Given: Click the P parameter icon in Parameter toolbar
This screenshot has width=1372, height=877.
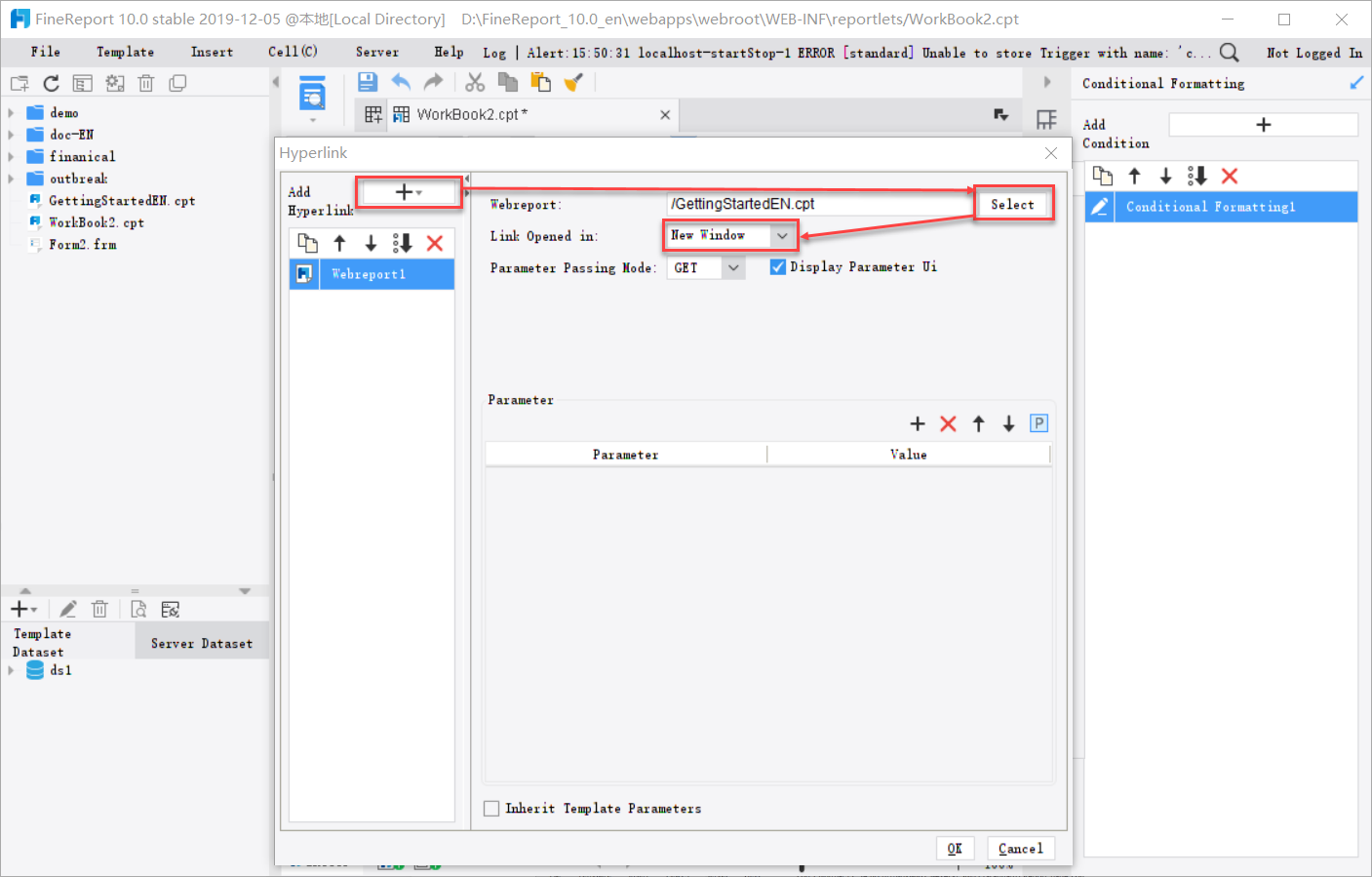Looking at the screenshot, I should coord(1039,422).
